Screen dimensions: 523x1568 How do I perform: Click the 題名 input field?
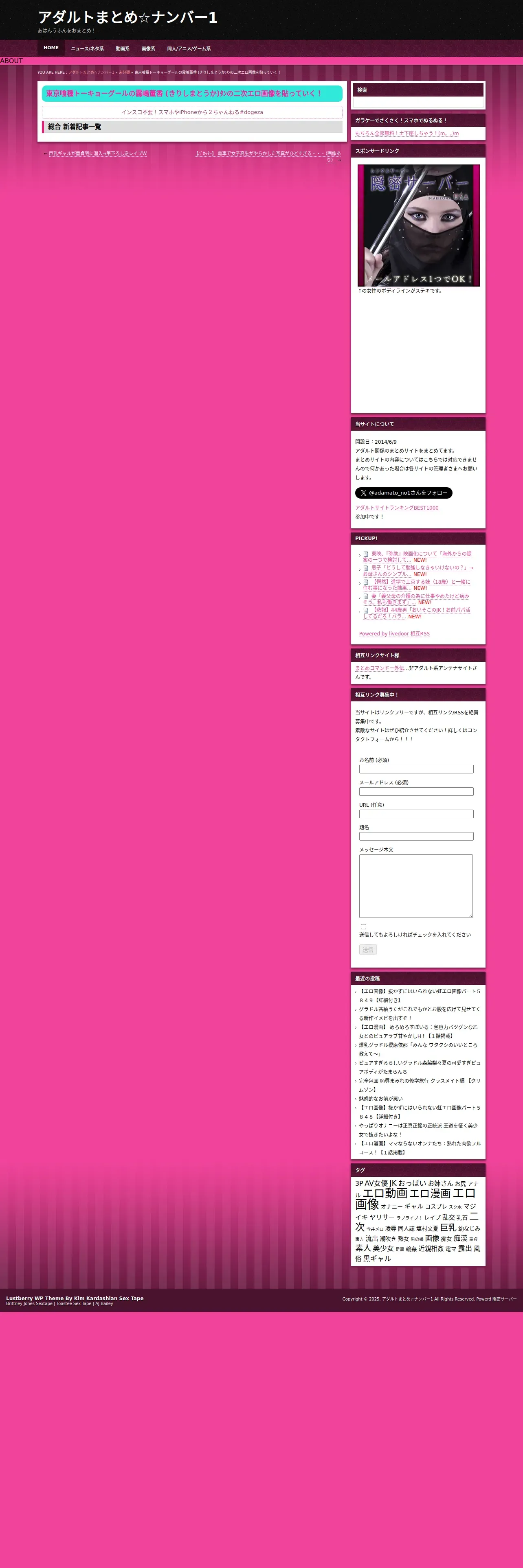click(x=416, y=837)
